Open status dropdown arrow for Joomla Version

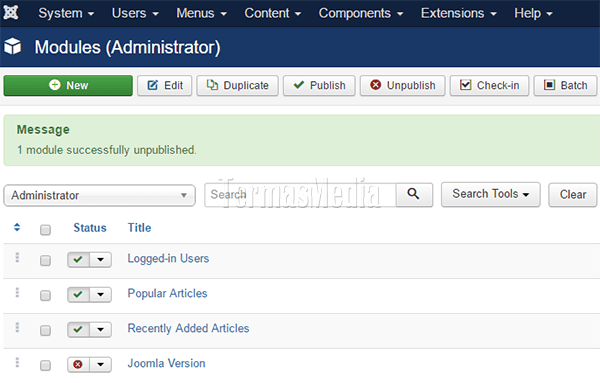[x=101, y=365]
